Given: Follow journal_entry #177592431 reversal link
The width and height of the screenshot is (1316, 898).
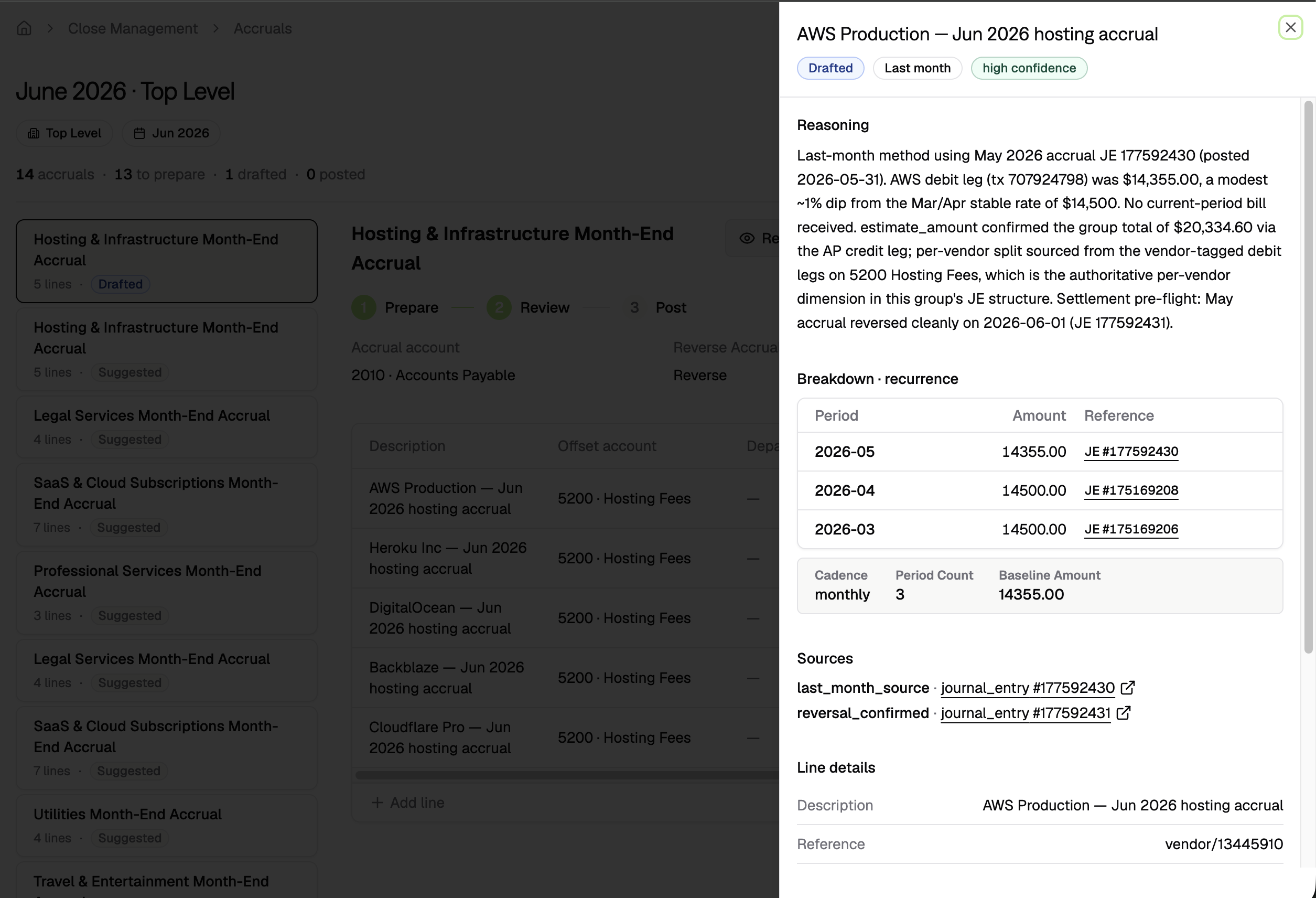Looking at the screenshot, I should pyautogui.click(x=1025, y=713).
